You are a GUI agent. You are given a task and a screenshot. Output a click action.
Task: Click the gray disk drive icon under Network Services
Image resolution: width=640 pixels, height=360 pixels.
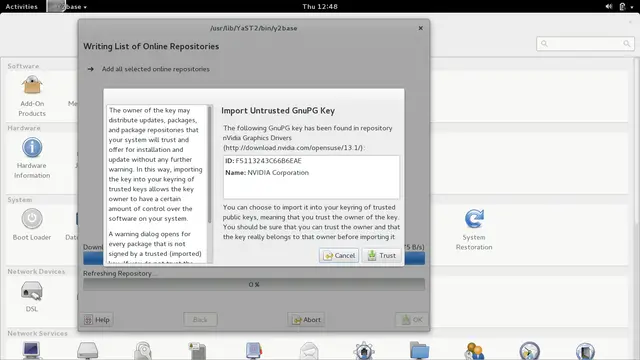(87, 351)
